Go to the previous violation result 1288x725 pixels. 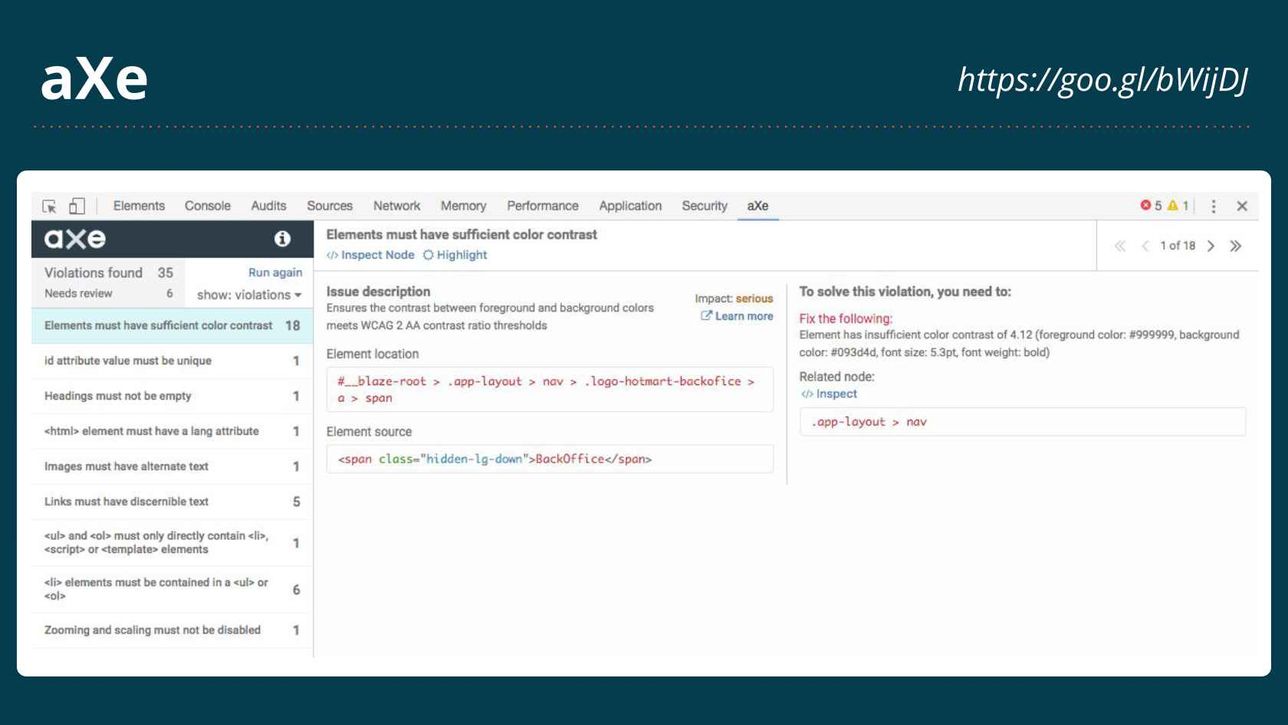point(1145,246)
